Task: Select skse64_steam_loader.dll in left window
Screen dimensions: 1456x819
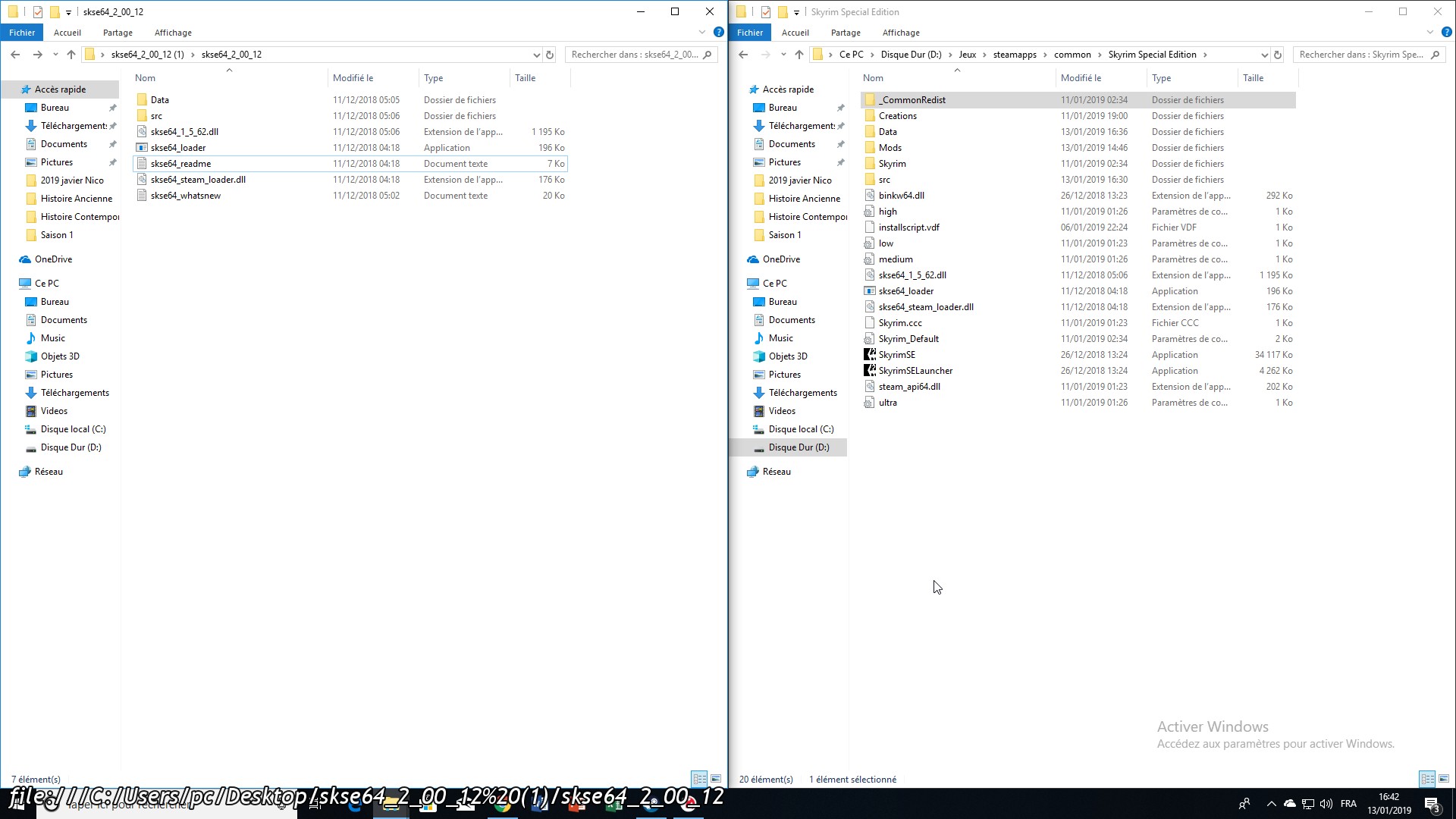Action: click(198, 180)
